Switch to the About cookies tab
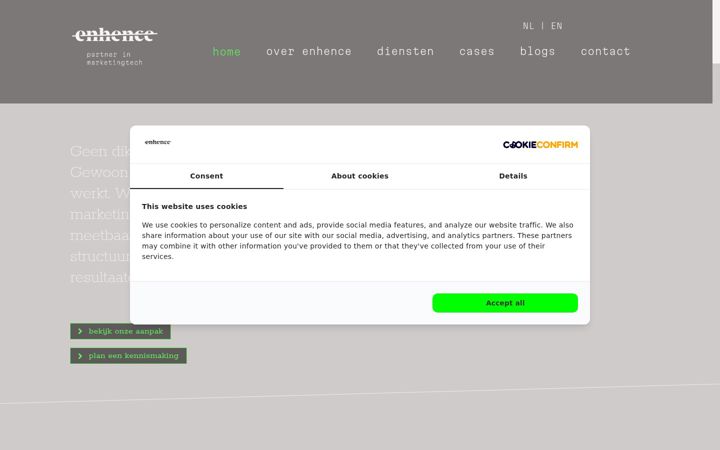 pyautogui.click(x=360, y=176)
